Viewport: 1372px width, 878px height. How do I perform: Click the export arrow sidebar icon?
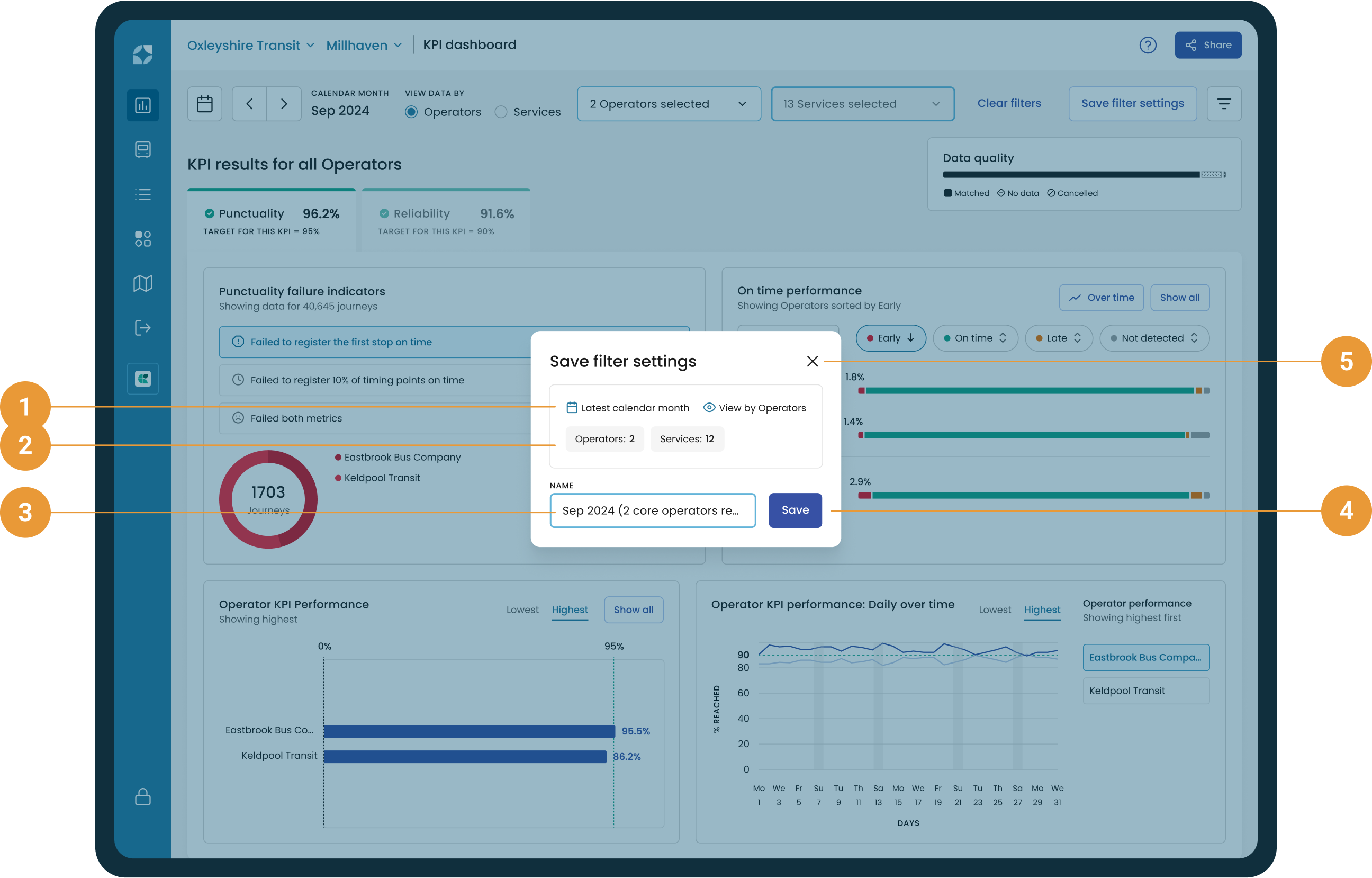(142, 328)
